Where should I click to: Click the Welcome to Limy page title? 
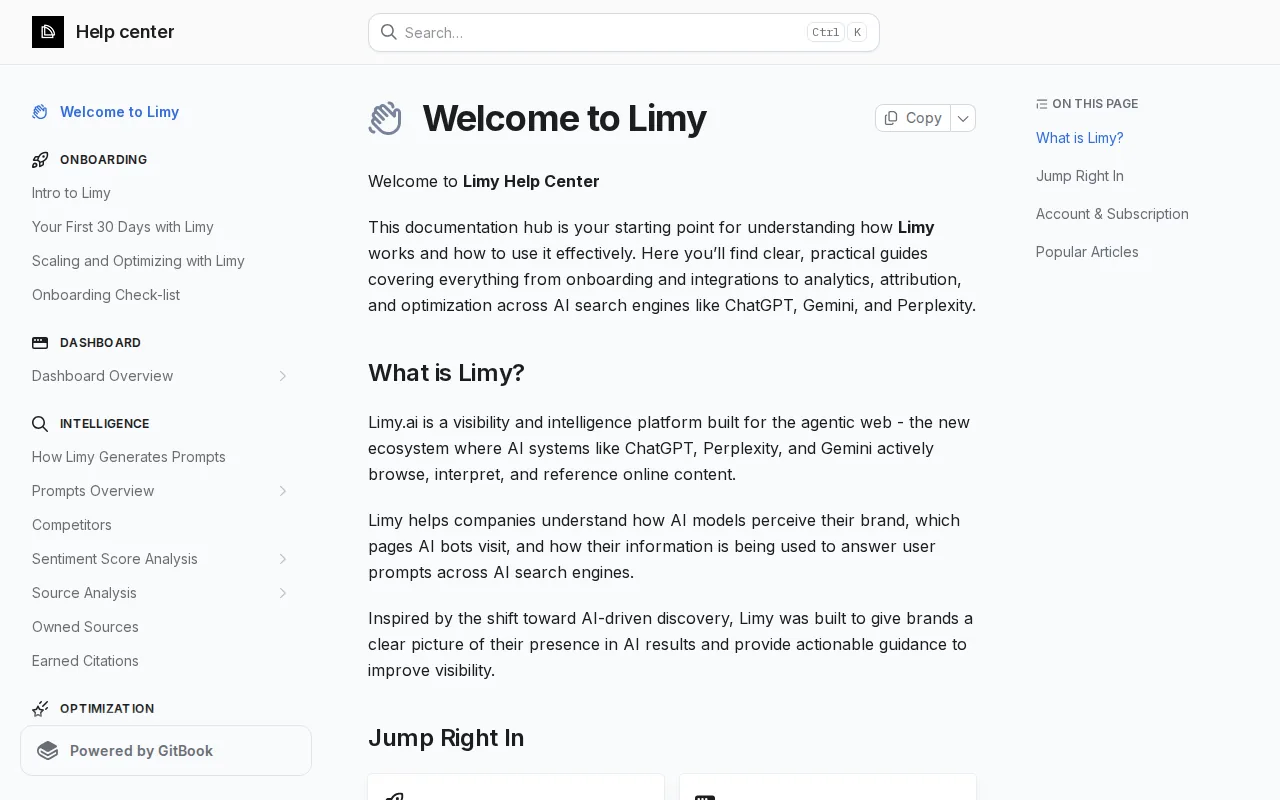tap(564, 118)
